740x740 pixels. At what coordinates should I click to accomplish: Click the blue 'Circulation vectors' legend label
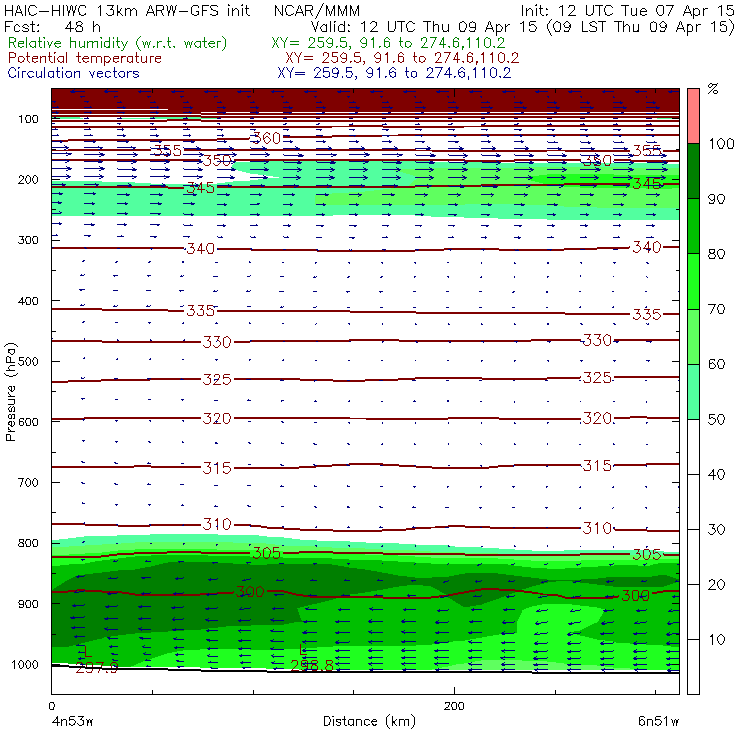pos(74,73)
